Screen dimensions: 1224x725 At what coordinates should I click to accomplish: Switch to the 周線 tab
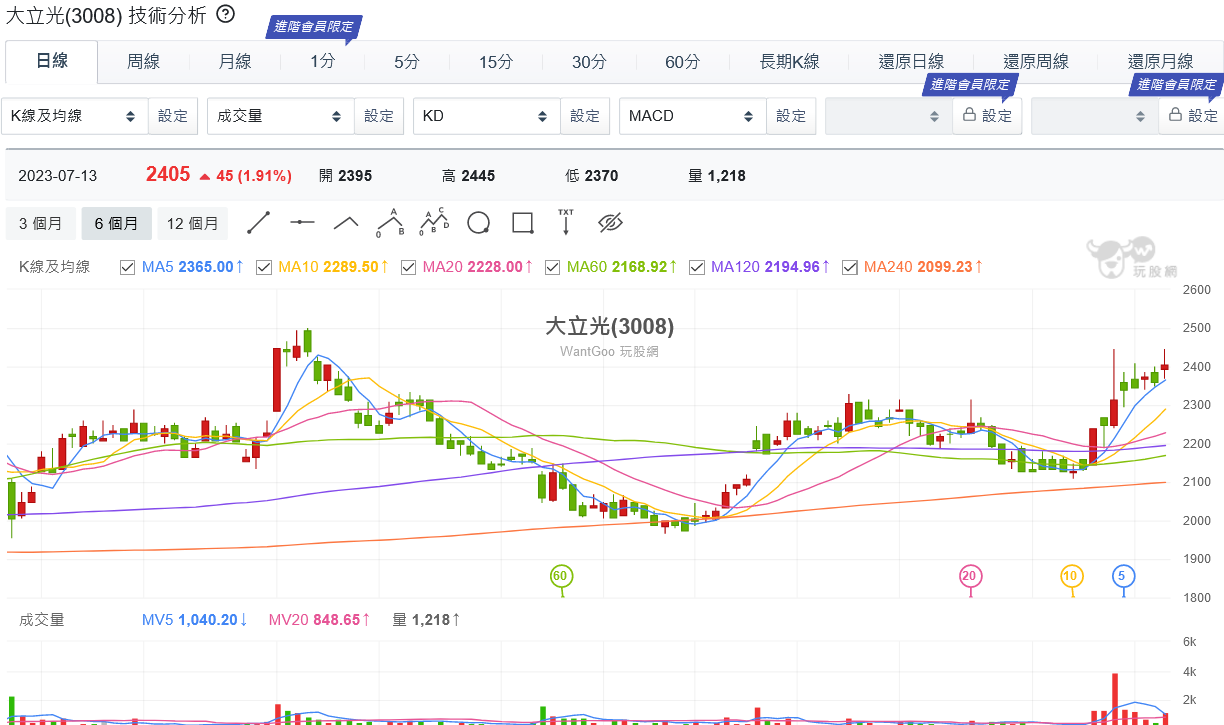[143, 62]
